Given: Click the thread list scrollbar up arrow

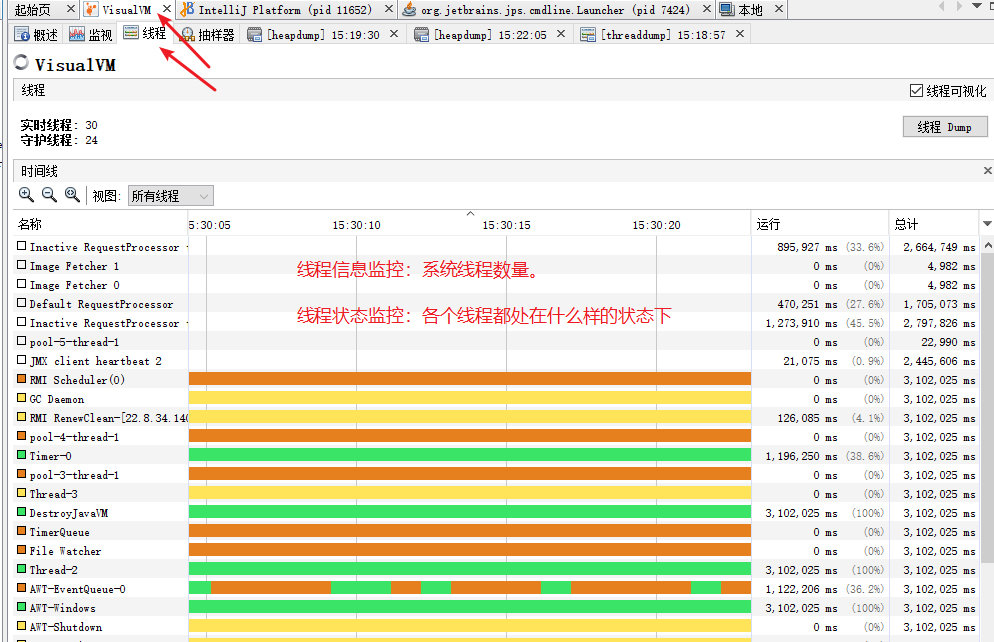Looking at the screenshot, I should click(987, 245).
